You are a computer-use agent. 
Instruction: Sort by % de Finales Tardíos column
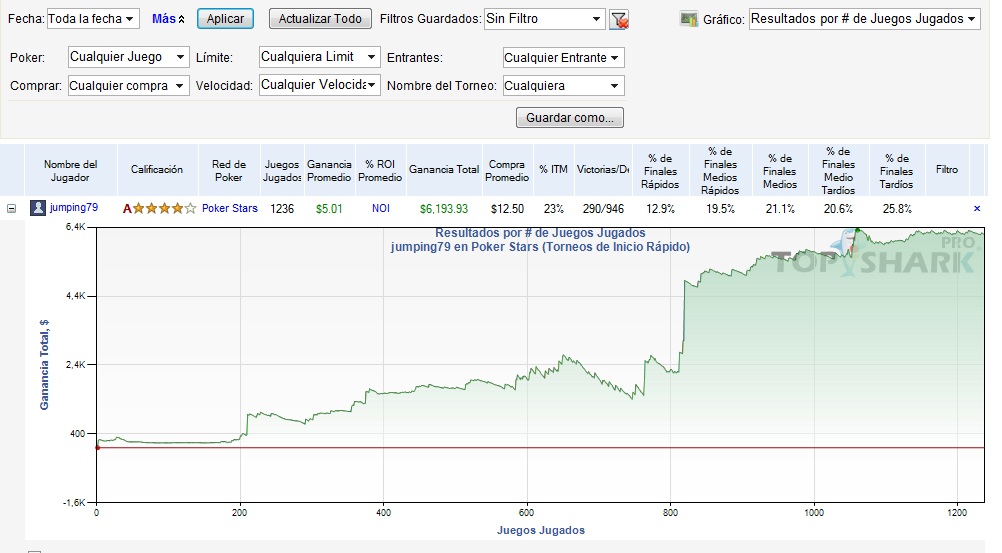pyautogui.click(x=897, y=171)
